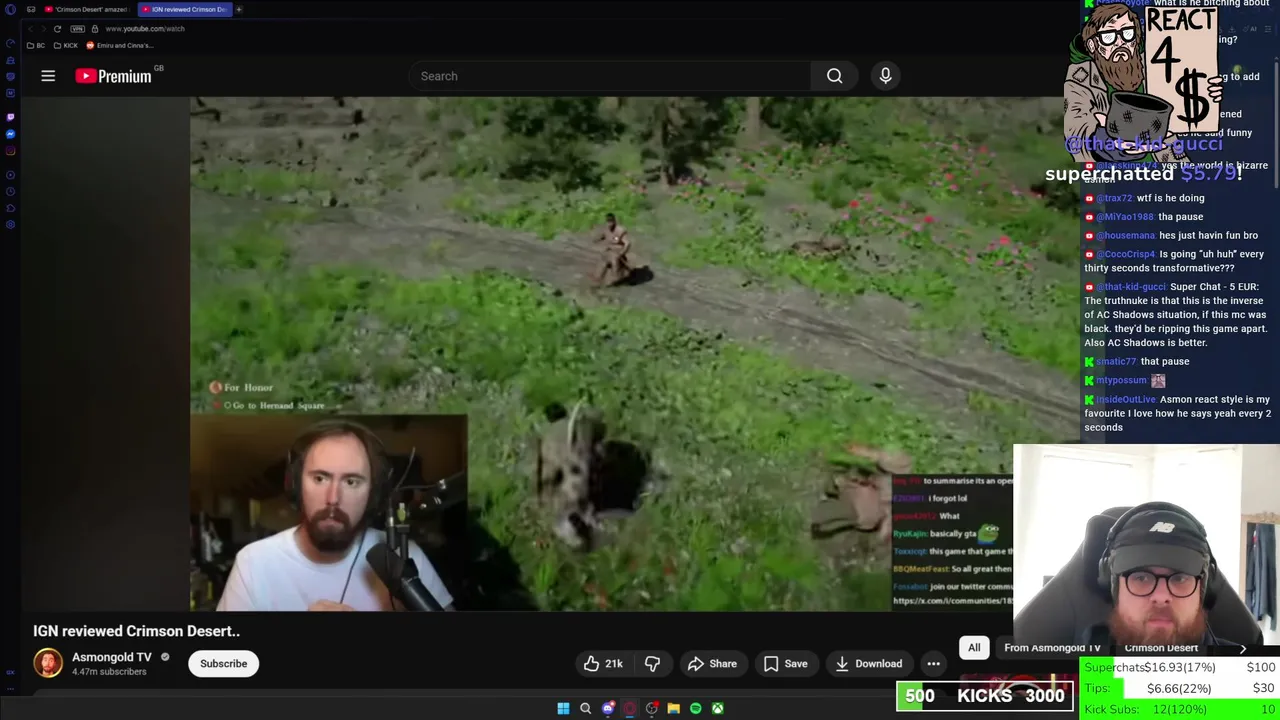
Task: Open the Windows Start menu
Action: [x=563, y=708]
